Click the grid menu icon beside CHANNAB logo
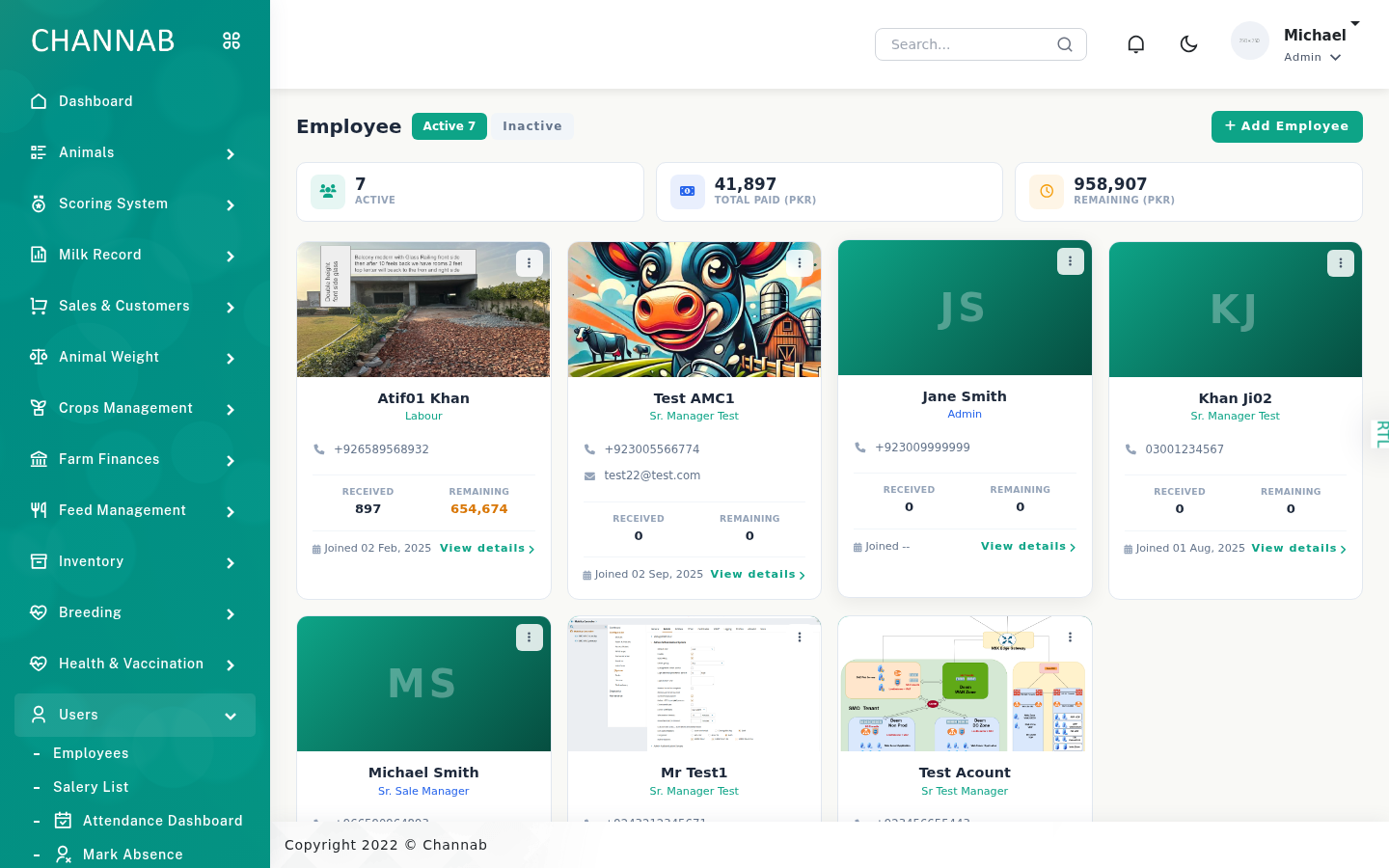1389x868 pixels. (231, 41)
